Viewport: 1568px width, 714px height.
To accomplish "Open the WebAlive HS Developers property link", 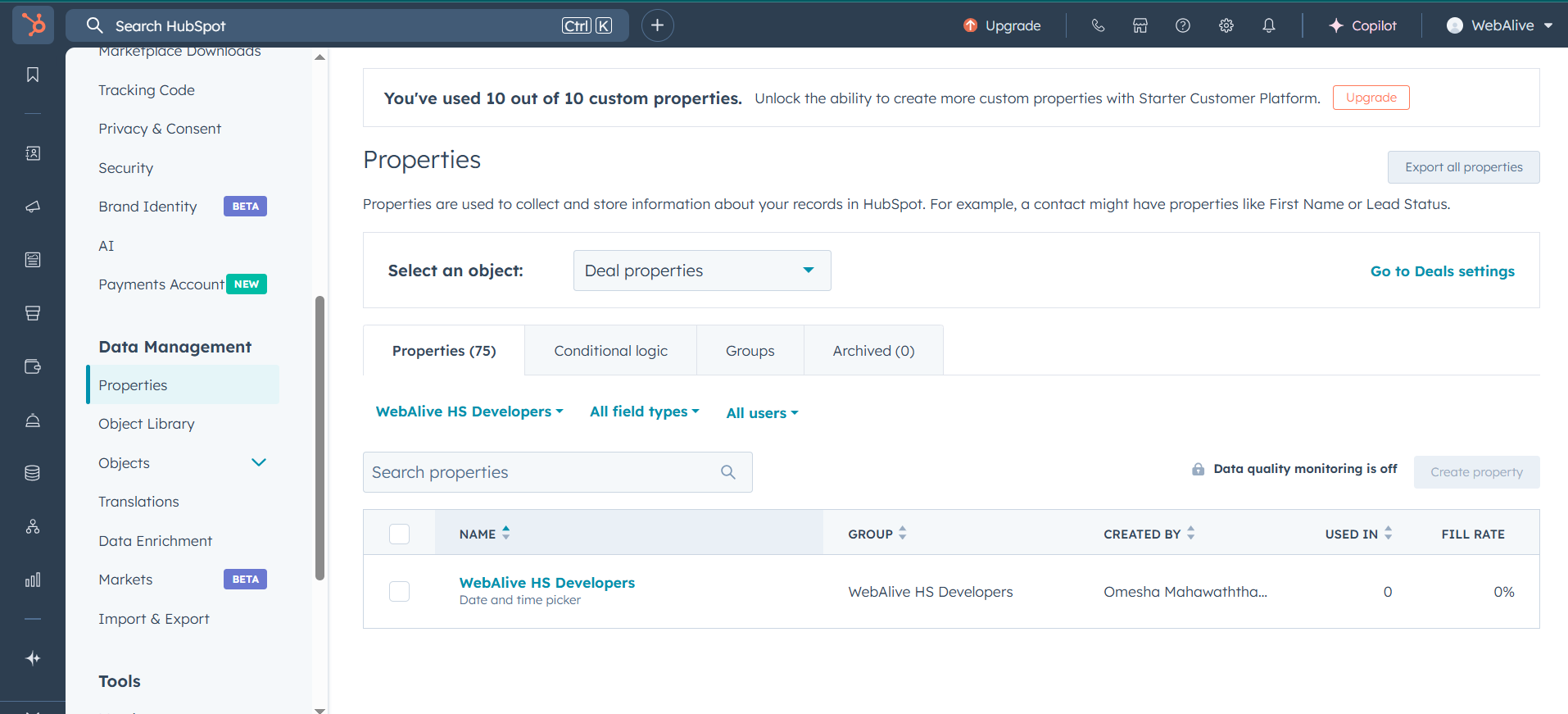I will pos(547,583).
